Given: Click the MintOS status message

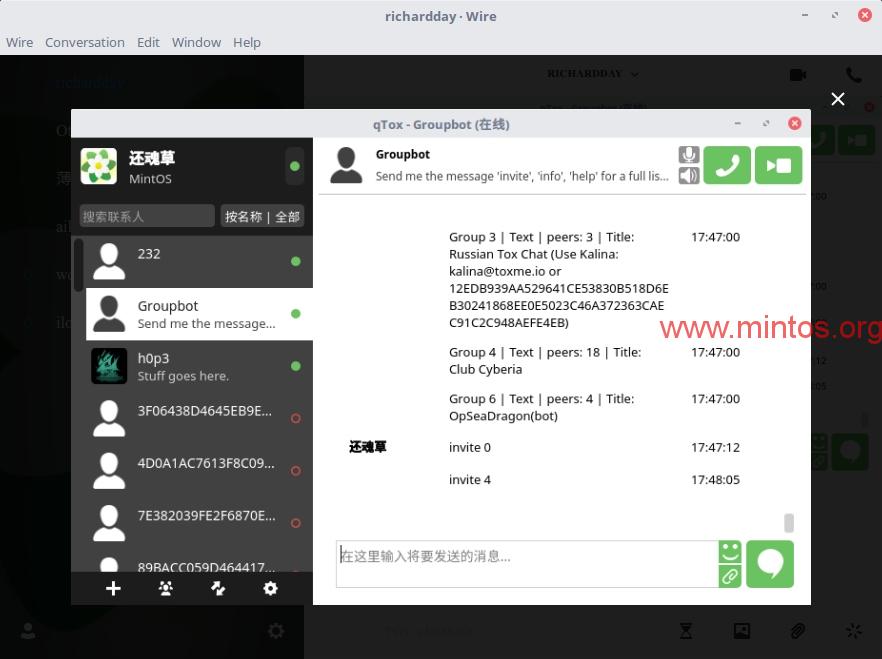Looking at the screenshot, I should (150, 179).
